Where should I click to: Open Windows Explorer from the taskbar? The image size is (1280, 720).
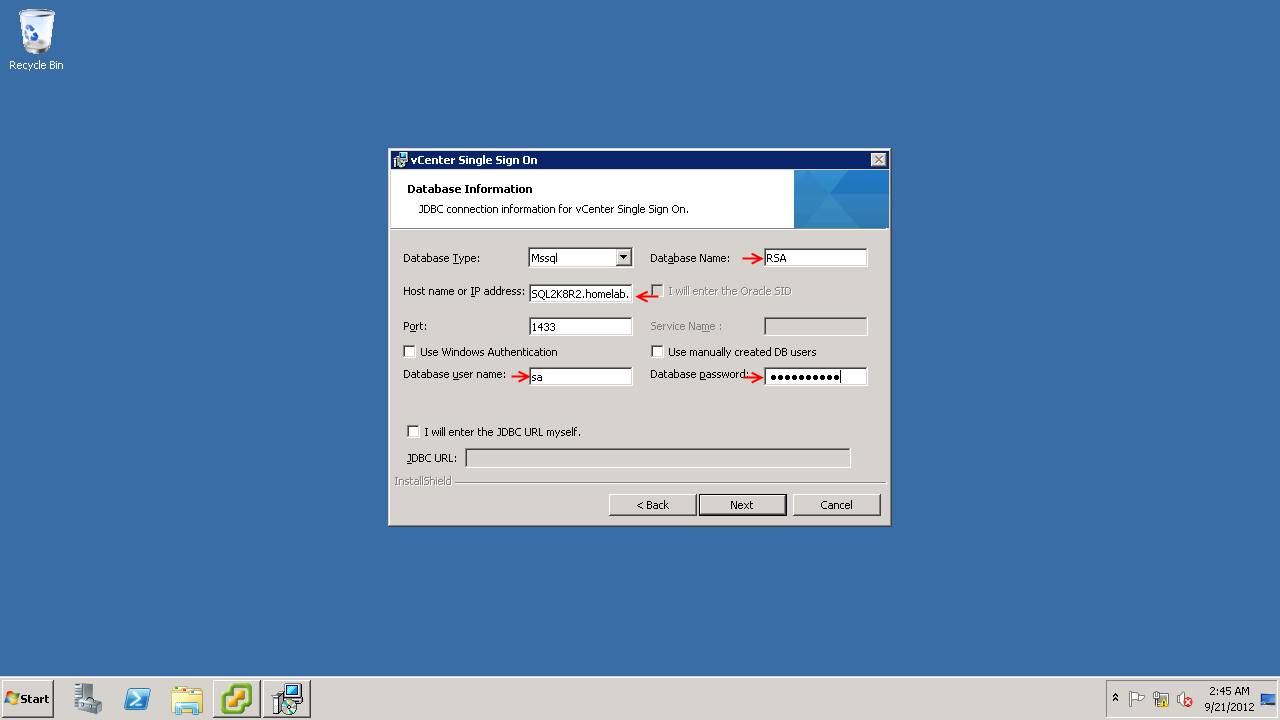187,698
